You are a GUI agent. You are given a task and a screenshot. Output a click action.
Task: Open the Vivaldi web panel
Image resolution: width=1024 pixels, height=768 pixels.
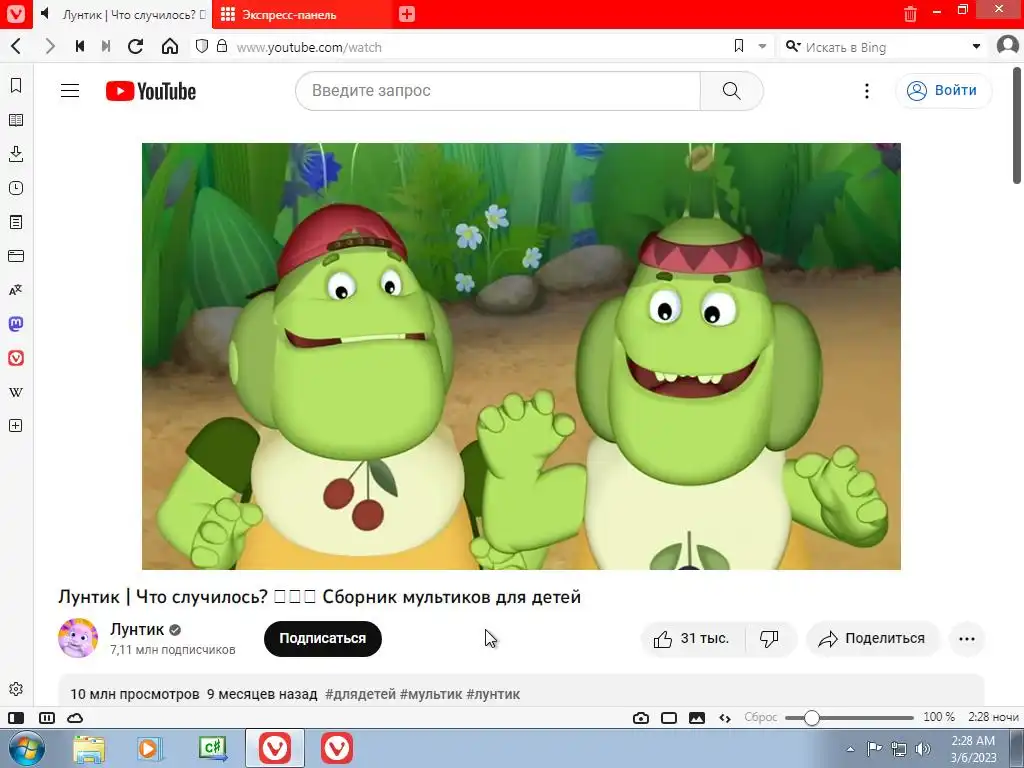(x=16, y=358)
